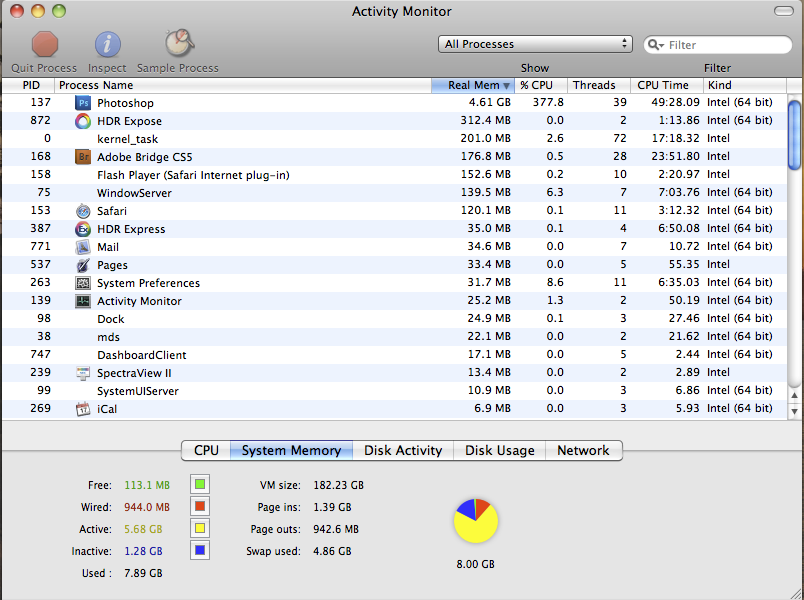Click the 113.1 MB free memory value

click(x=147, y=485)
